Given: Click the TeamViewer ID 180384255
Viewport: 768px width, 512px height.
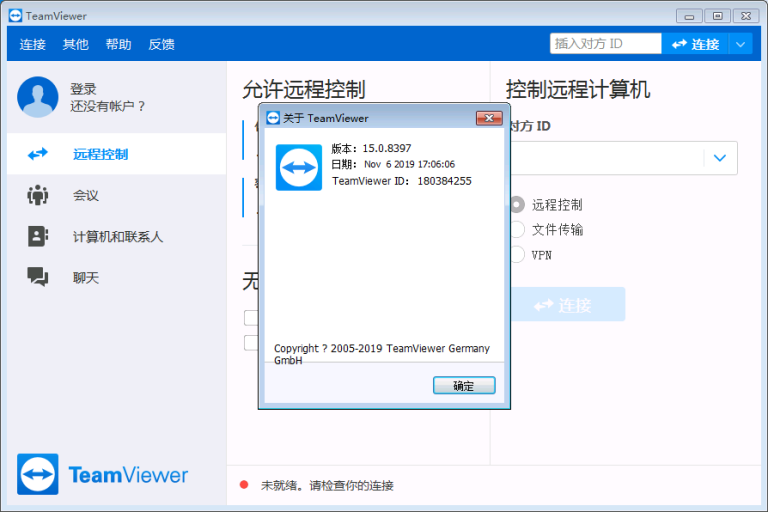Looking at the screenshot, I should pos(444,181).
